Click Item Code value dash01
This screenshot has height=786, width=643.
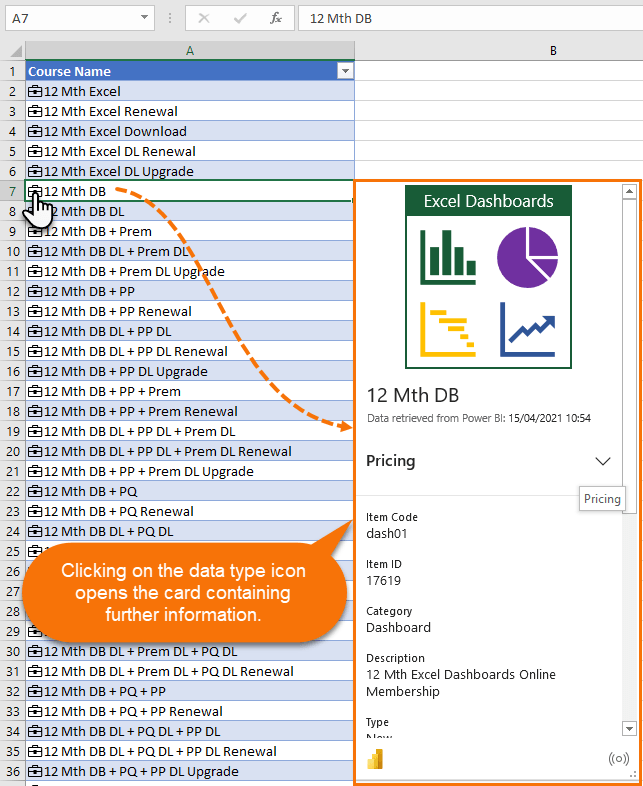(386, 534)
